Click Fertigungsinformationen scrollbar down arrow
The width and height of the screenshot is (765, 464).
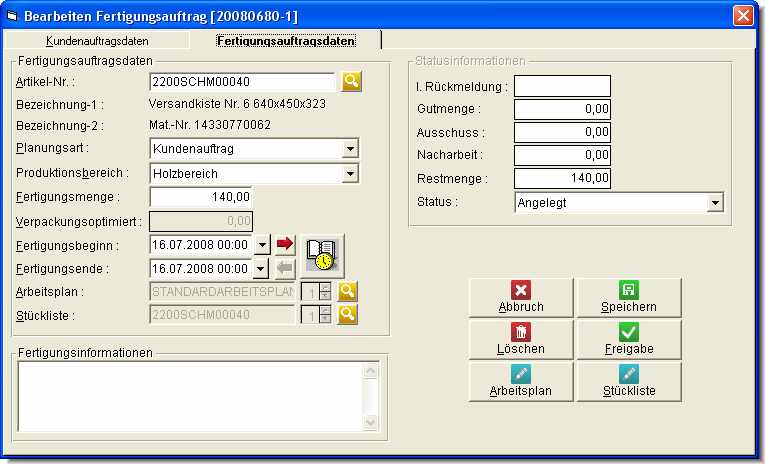point(371,423)
